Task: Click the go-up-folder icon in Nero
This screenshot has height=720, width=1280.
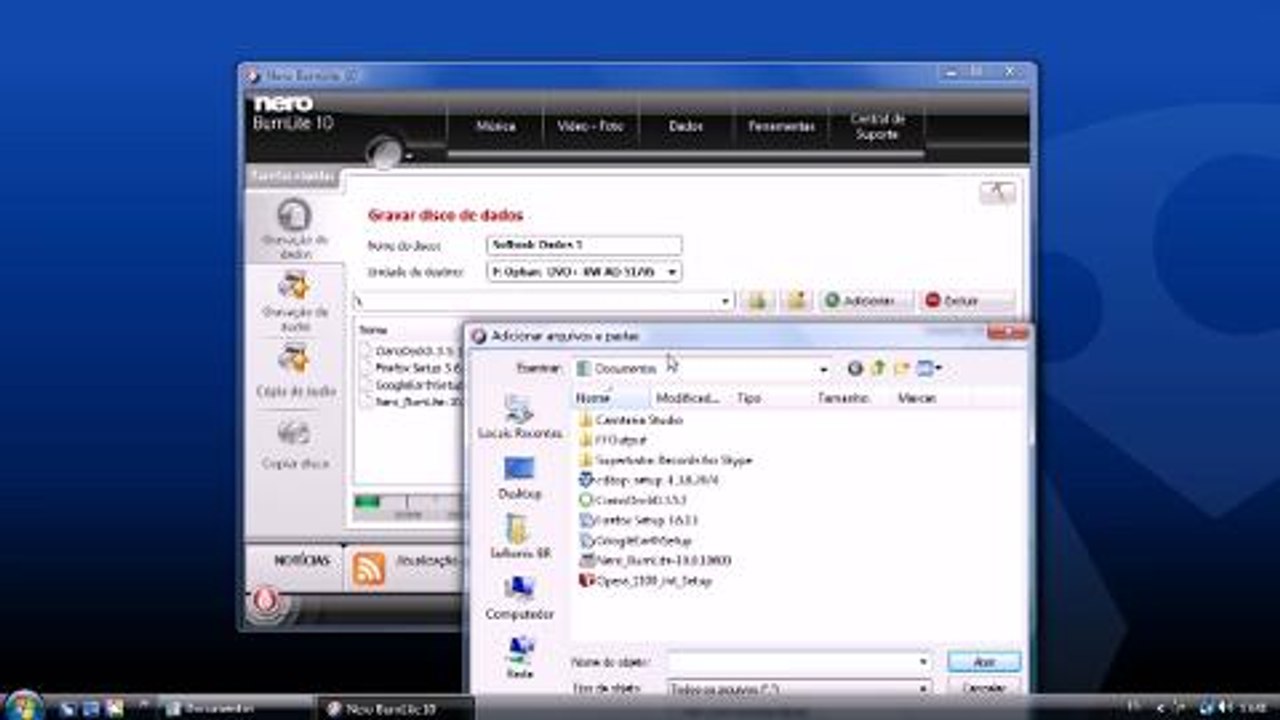Action: (757, 300)
